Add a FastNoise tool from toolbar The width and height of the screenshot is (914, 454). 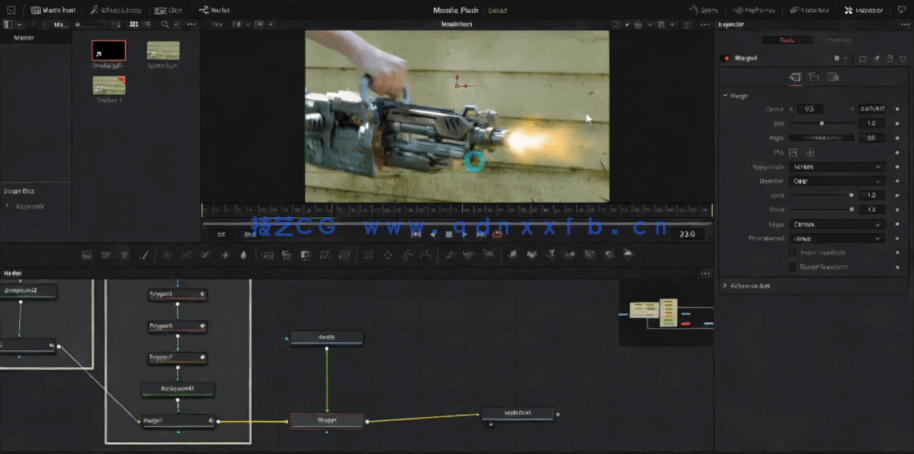tap(106, 255)
